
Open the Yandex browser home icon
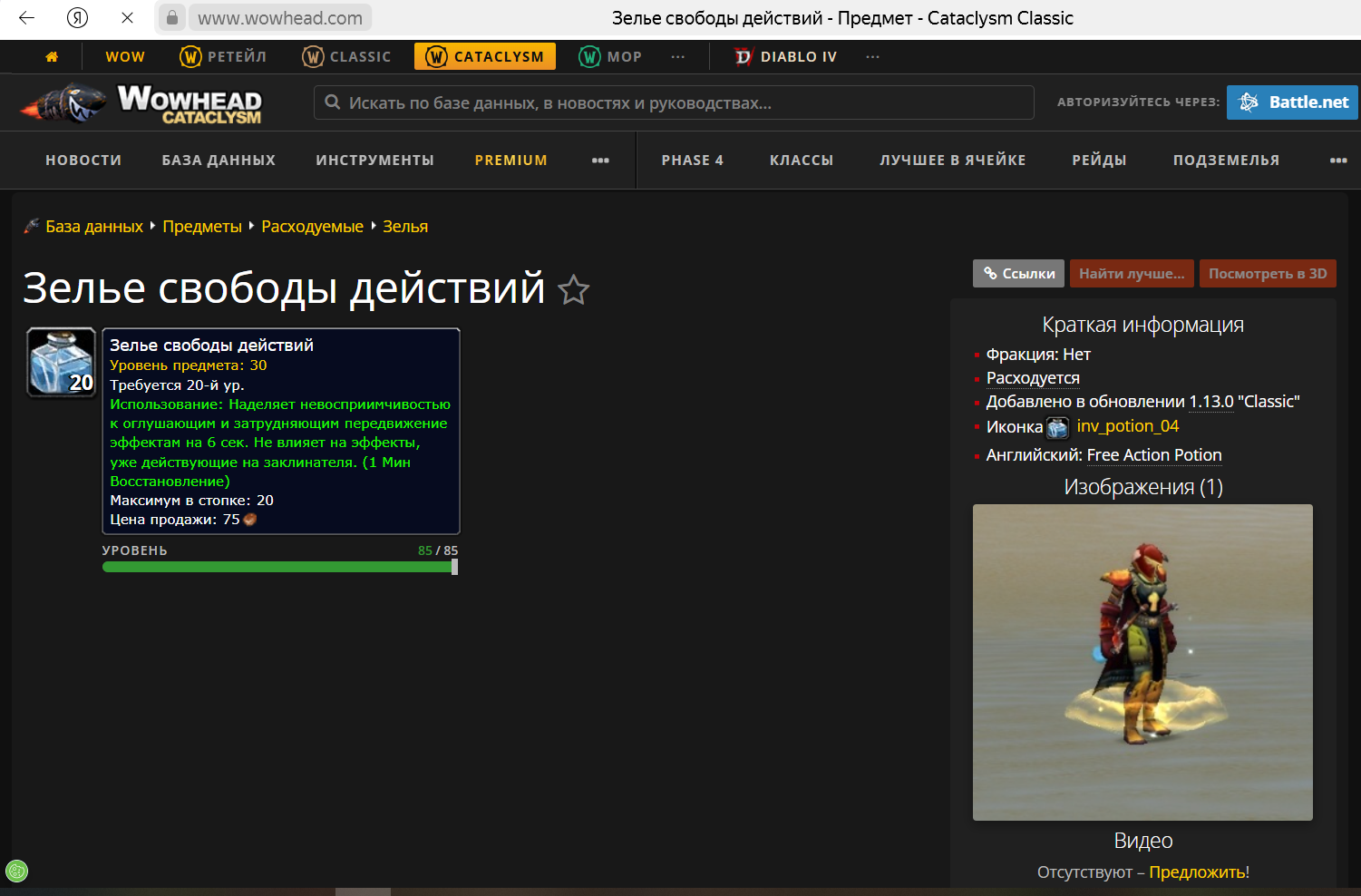(x=78, y=17)
